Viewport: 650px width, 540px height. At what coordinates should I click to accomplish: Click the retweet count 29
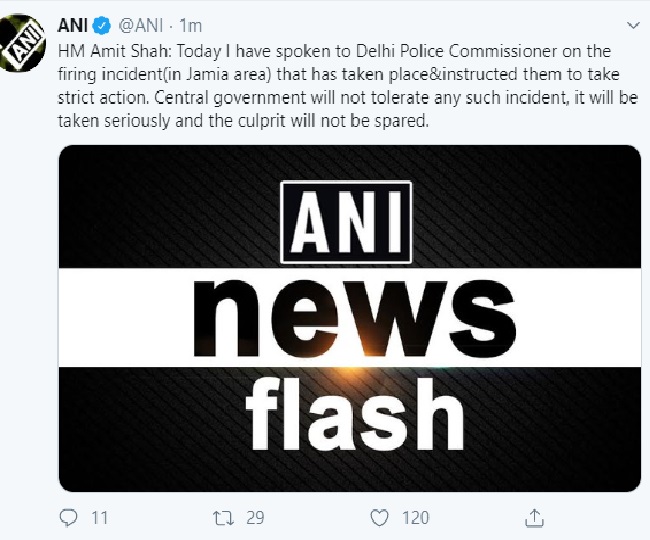coord(255,517)
